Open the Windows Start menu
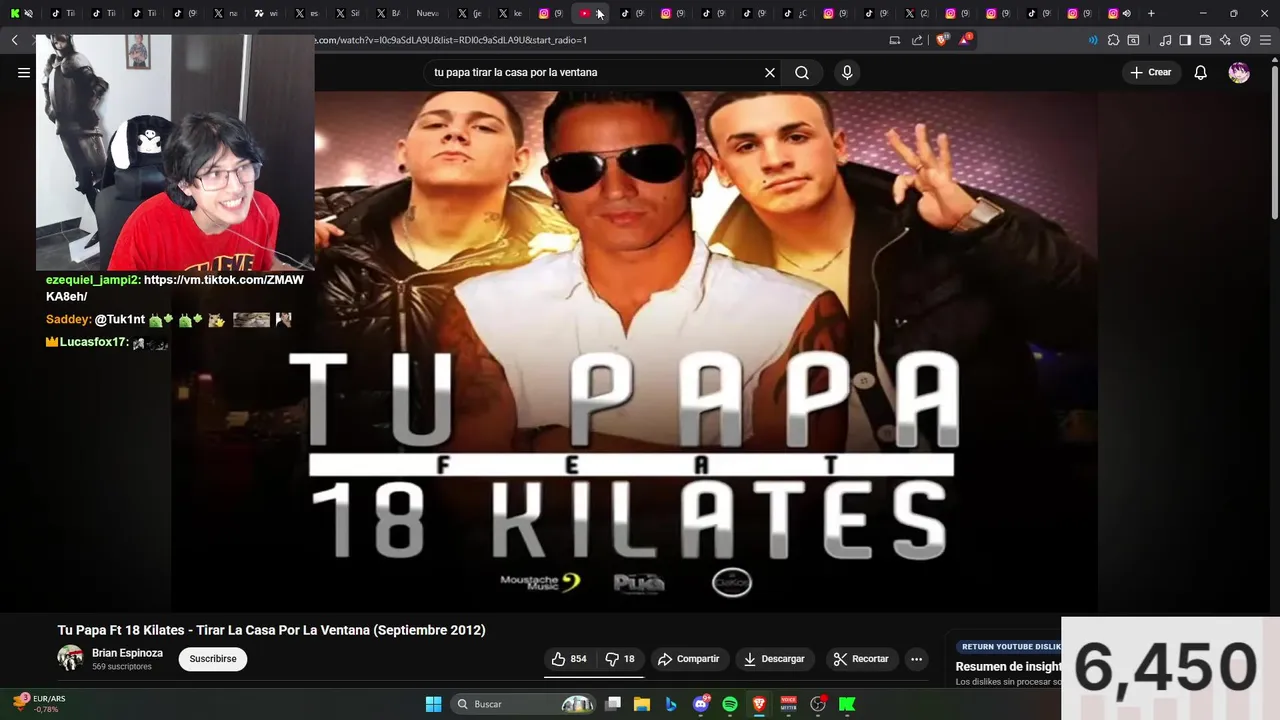This screenshot has height=720, width=1280. (433, 704)
